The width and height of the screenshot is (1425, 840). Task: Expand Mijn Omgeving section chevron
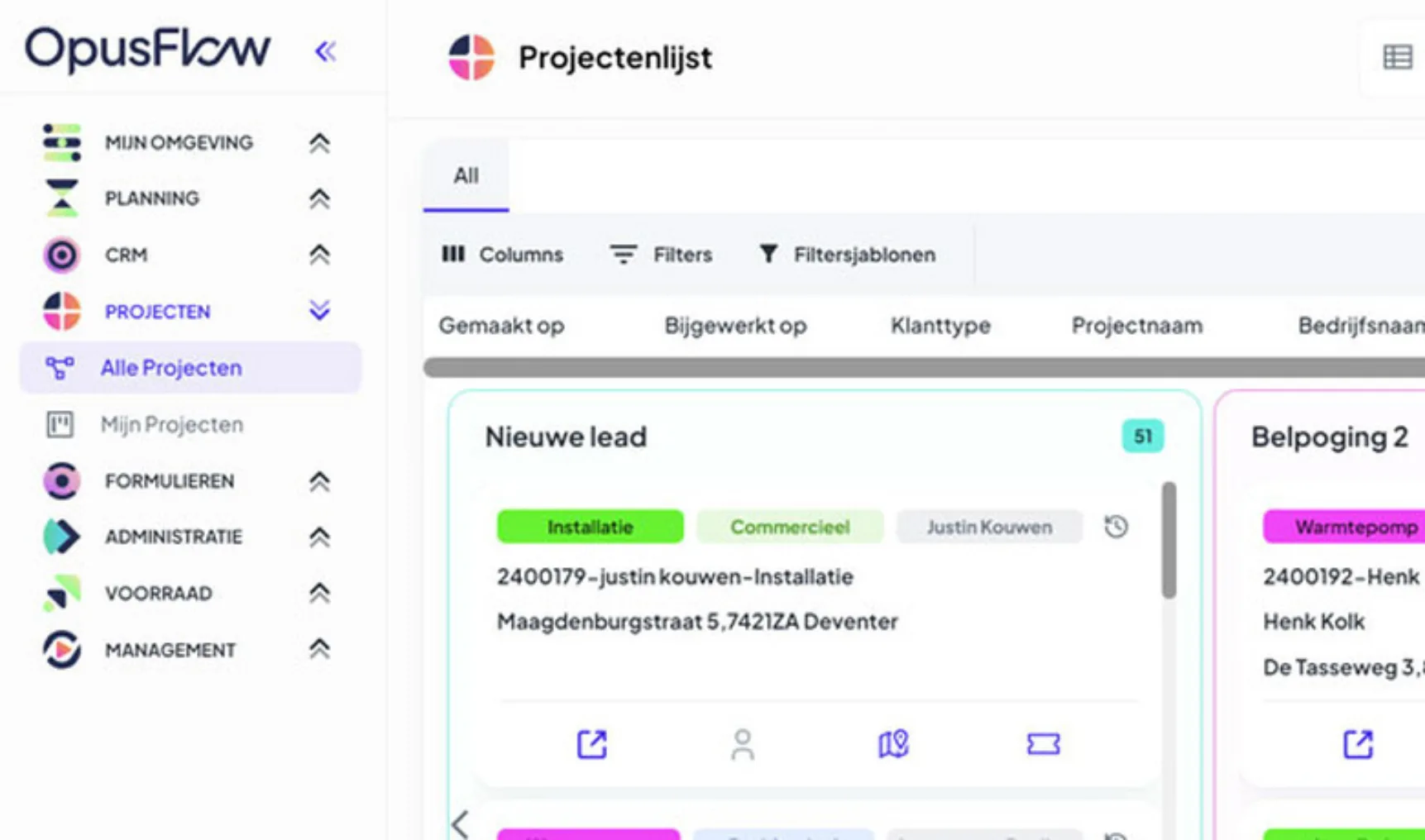tap(319, 143)
